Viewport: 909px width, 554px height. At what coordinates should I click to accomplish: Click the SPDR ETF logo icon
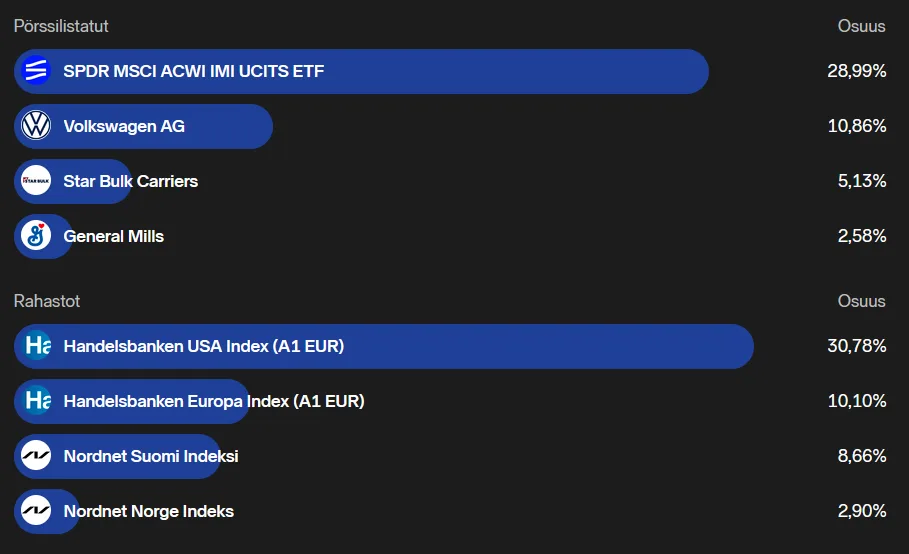(x=36, y=71)
